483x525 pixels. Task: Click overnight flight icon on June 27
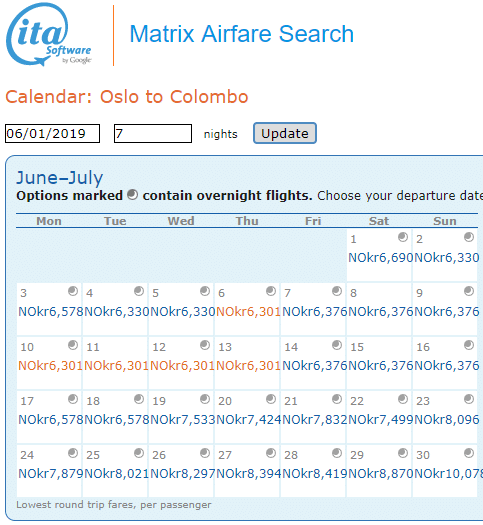271,453
